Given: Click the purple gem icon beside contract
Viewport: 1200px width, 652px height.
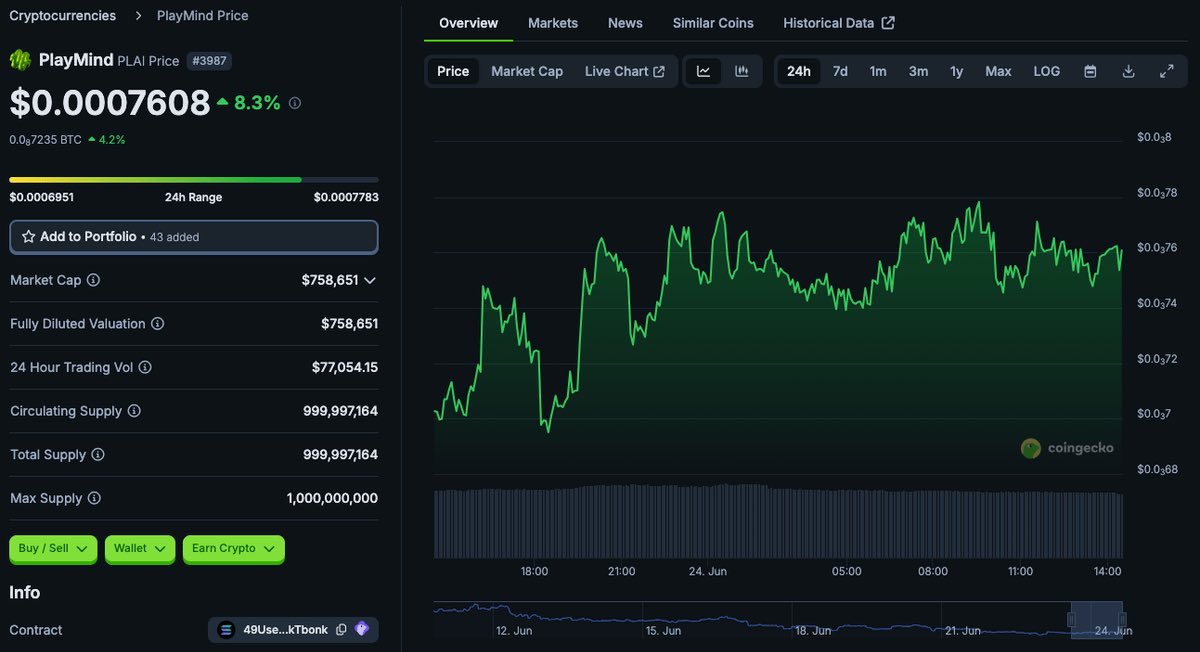Looking at the screenshot, I should (362, 630).
